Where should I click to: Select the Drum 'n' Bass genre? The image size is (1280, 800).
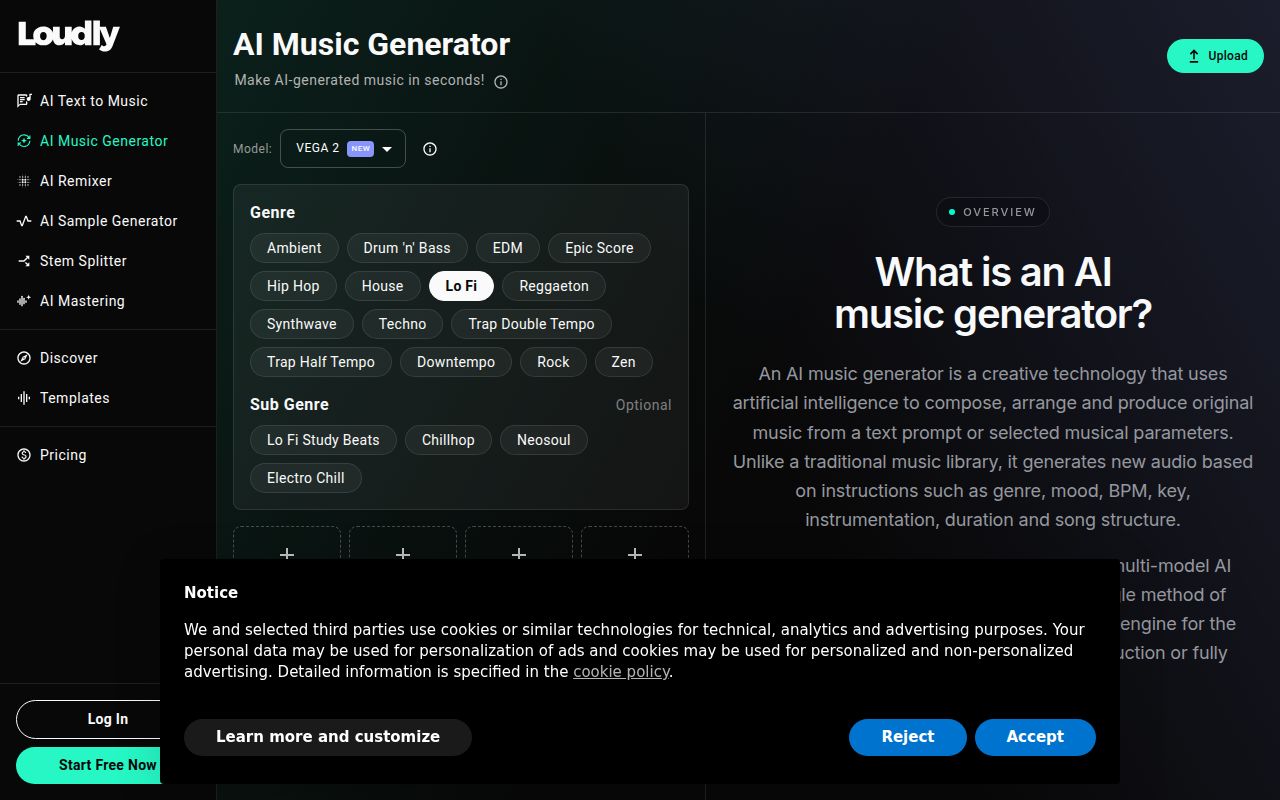coord(407,248)
